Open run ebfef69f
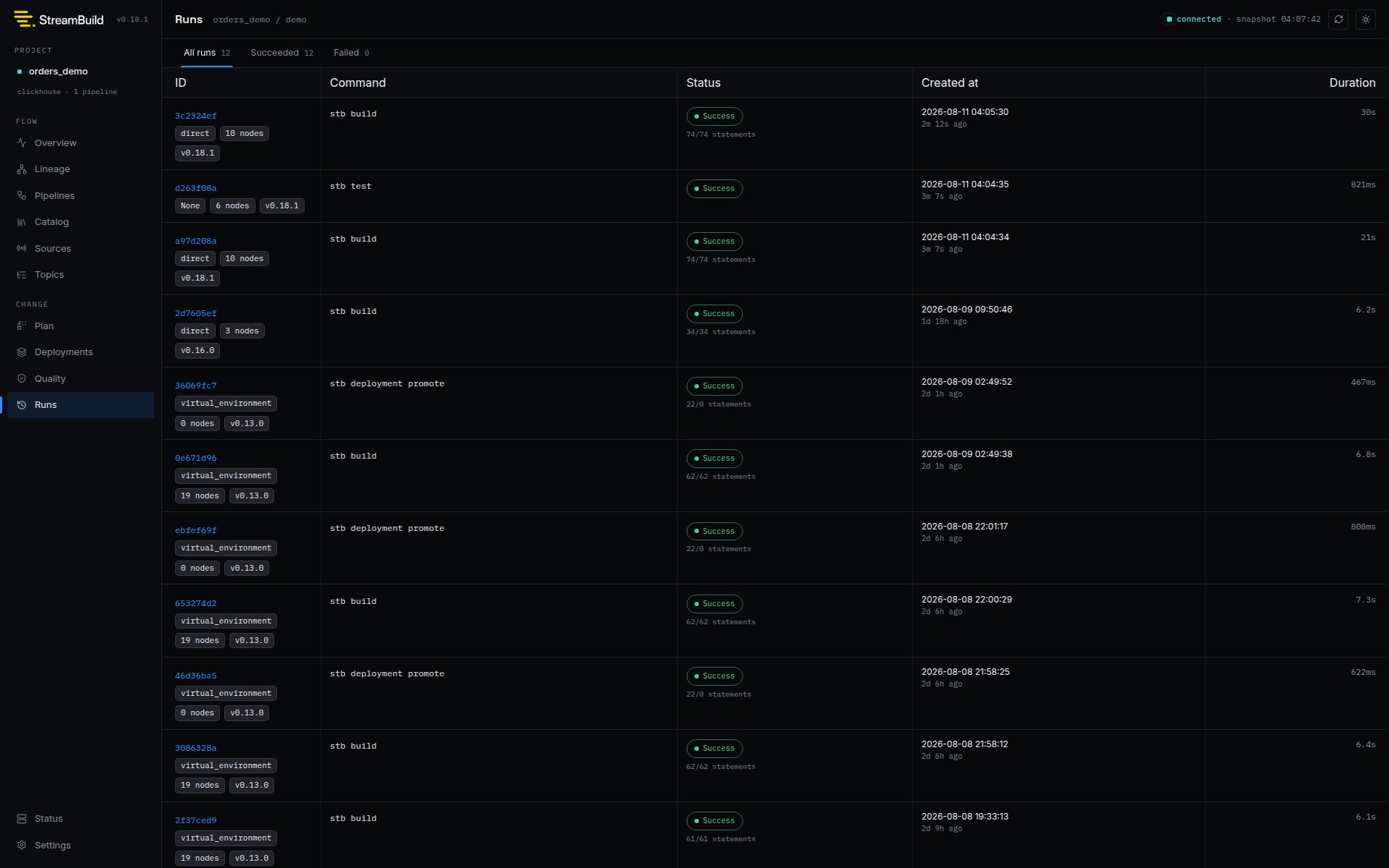This screenshot has height=868, width=1389. (x=195, y=530)
